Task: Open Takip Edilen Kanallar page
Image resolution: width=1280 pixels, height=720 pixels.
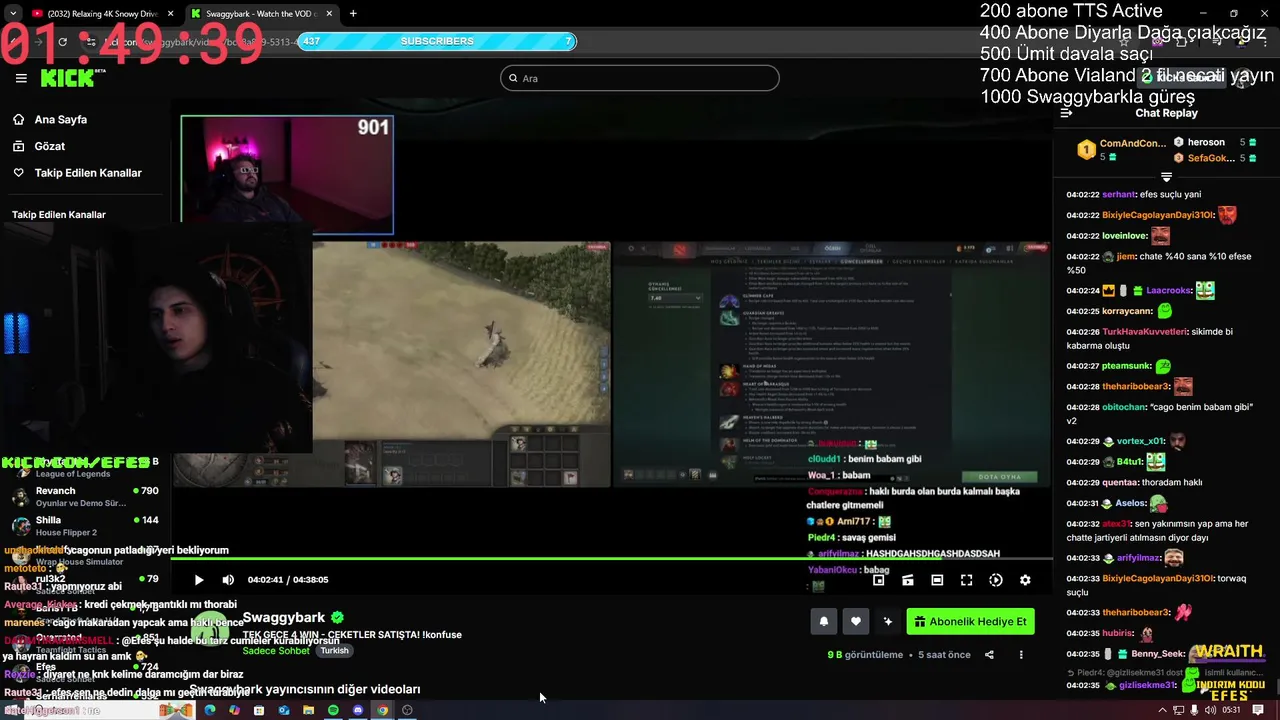Action: (x=88, y=173)
